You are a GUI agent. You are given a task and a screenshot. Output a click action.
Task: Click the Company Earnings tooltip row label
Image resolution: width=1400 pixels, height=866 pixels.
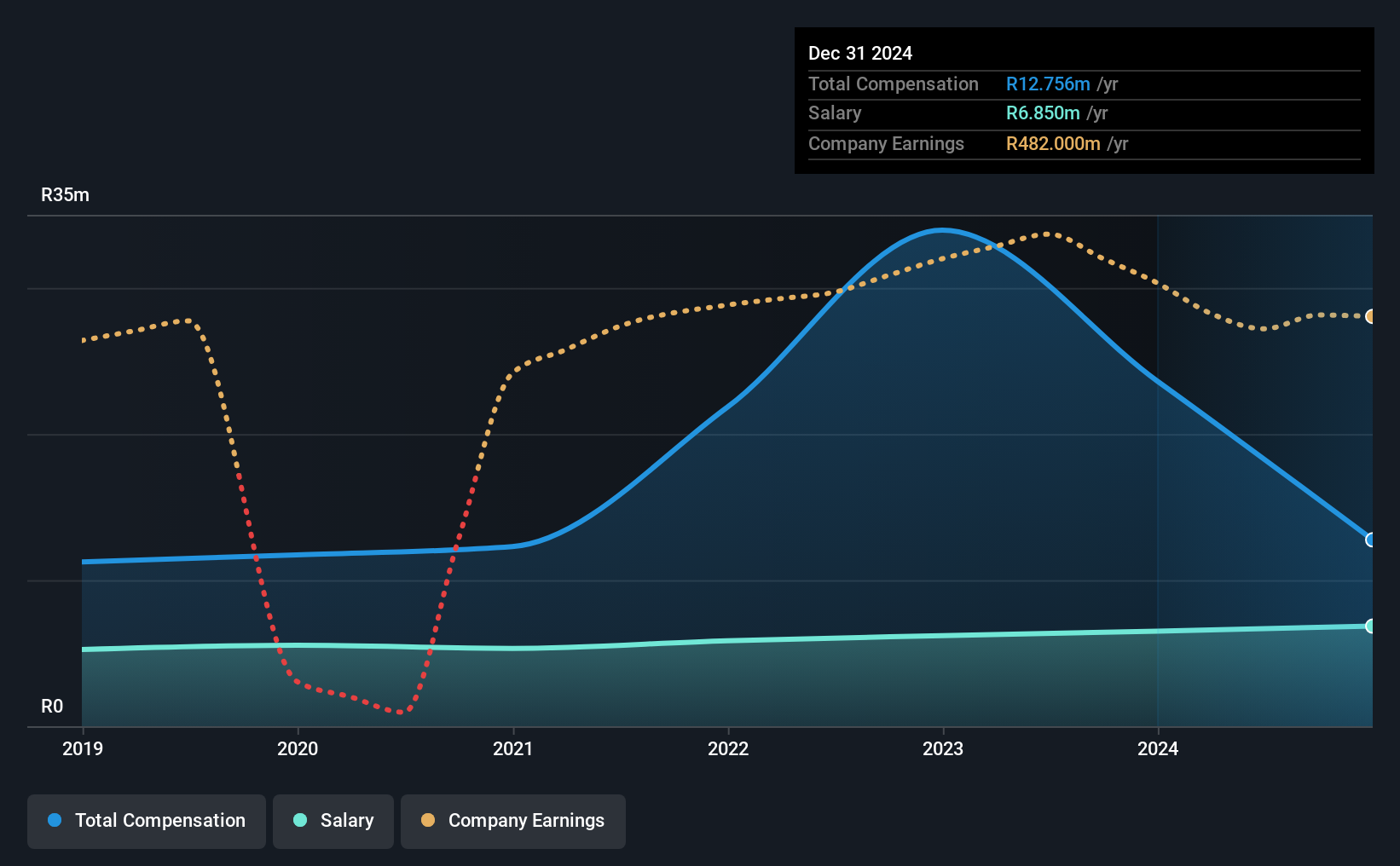point(886,143)
